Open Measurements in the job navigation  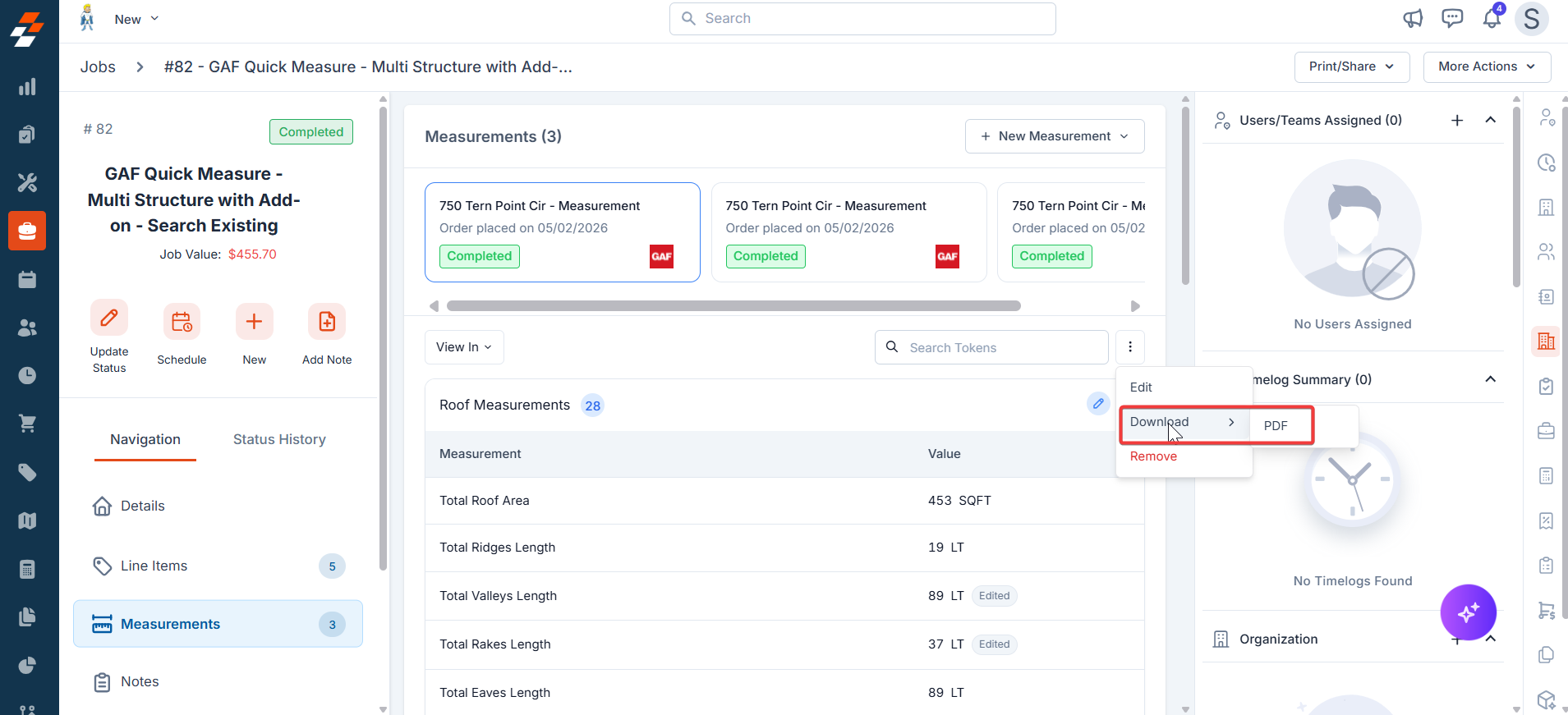pos(218,624)
